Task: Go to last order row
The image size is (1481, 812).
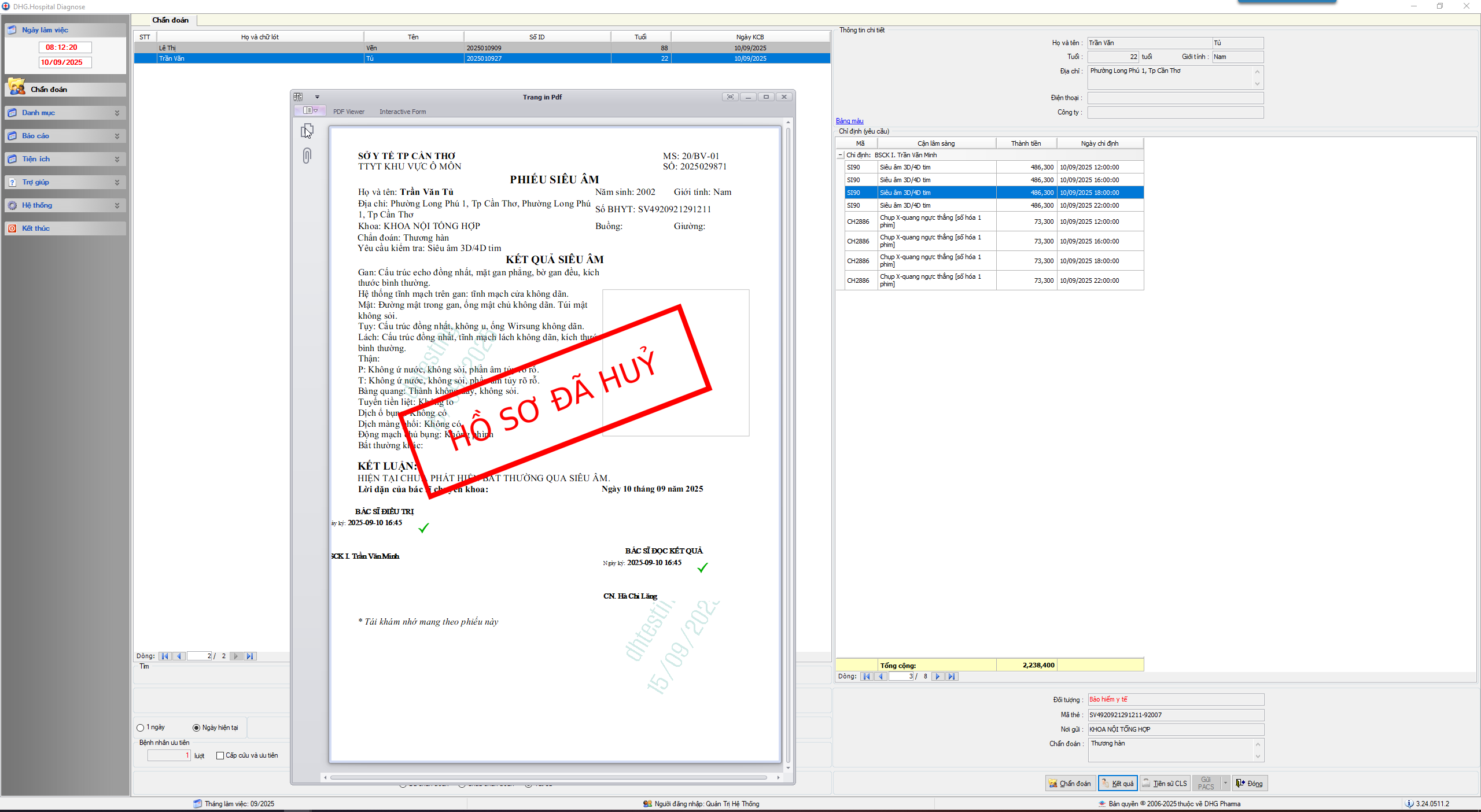Action: 952,676
